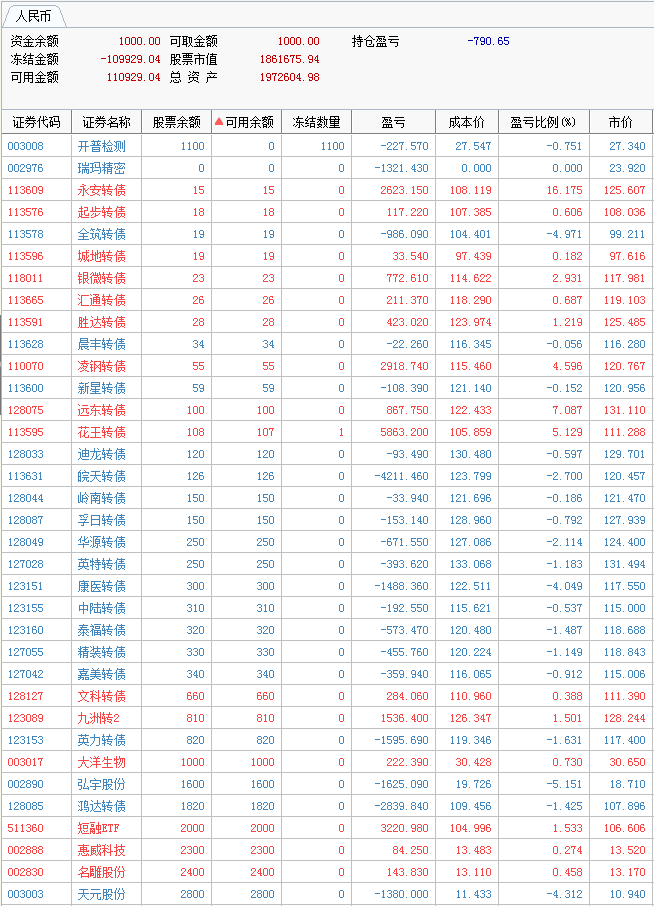Sort by 市价 column header
Image resolution: width=654 pixels, height=906 pixels.
(620, 122)
